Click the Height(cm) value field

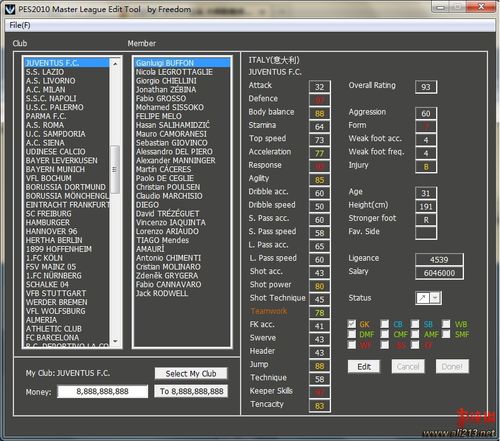426,207
